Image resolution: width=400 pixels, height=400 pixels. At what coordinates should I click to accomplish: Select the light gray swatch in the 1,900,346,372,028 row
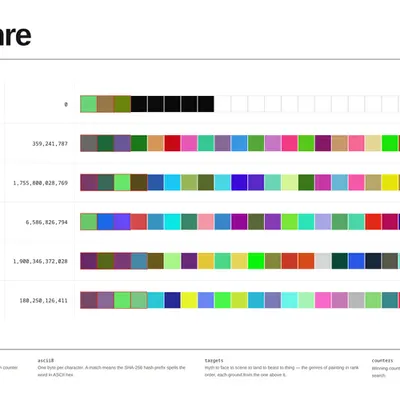coord(323,261)
